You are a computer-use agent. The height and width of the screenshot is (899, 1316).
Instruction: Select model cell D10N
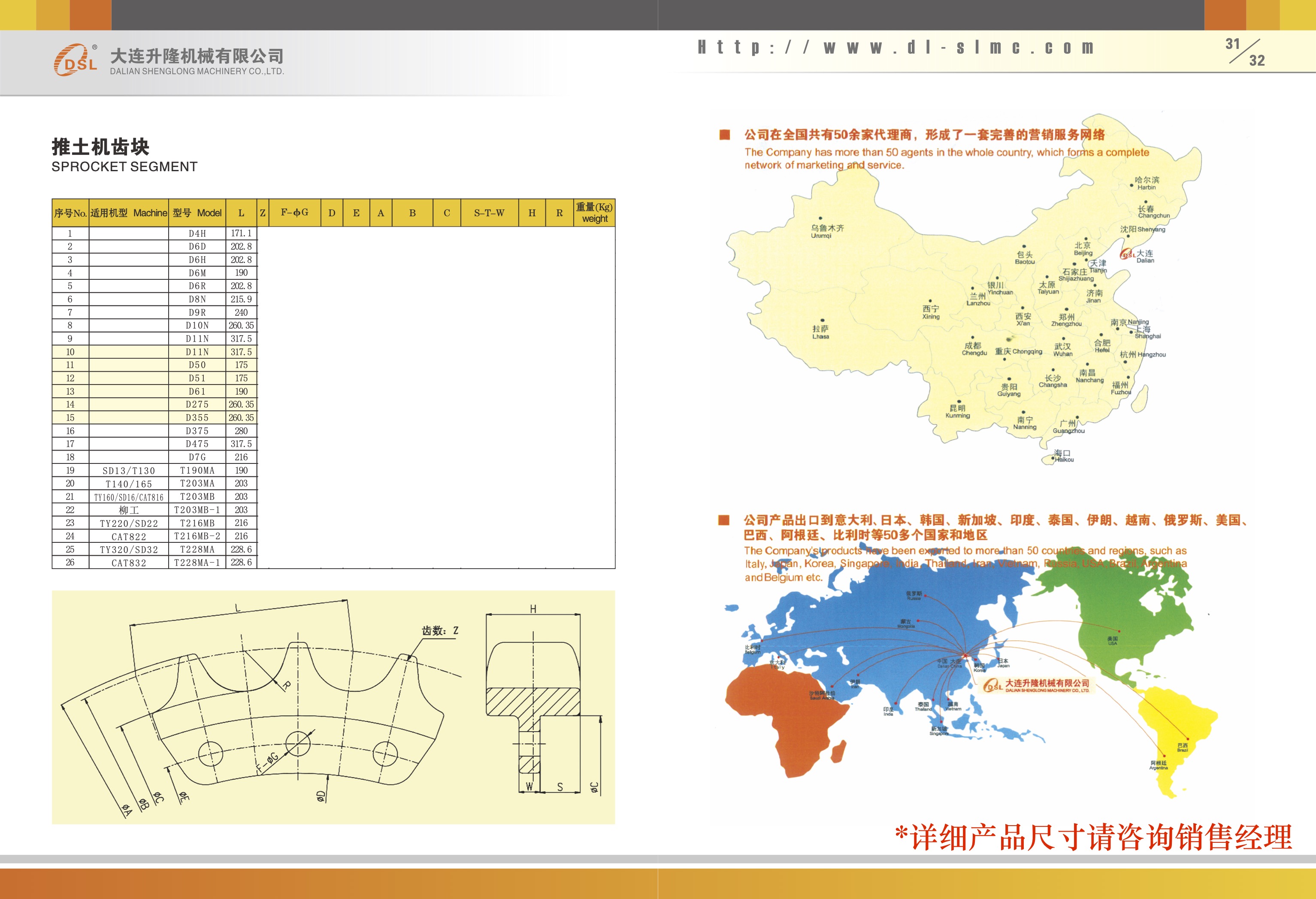click(x=197, y=326)
